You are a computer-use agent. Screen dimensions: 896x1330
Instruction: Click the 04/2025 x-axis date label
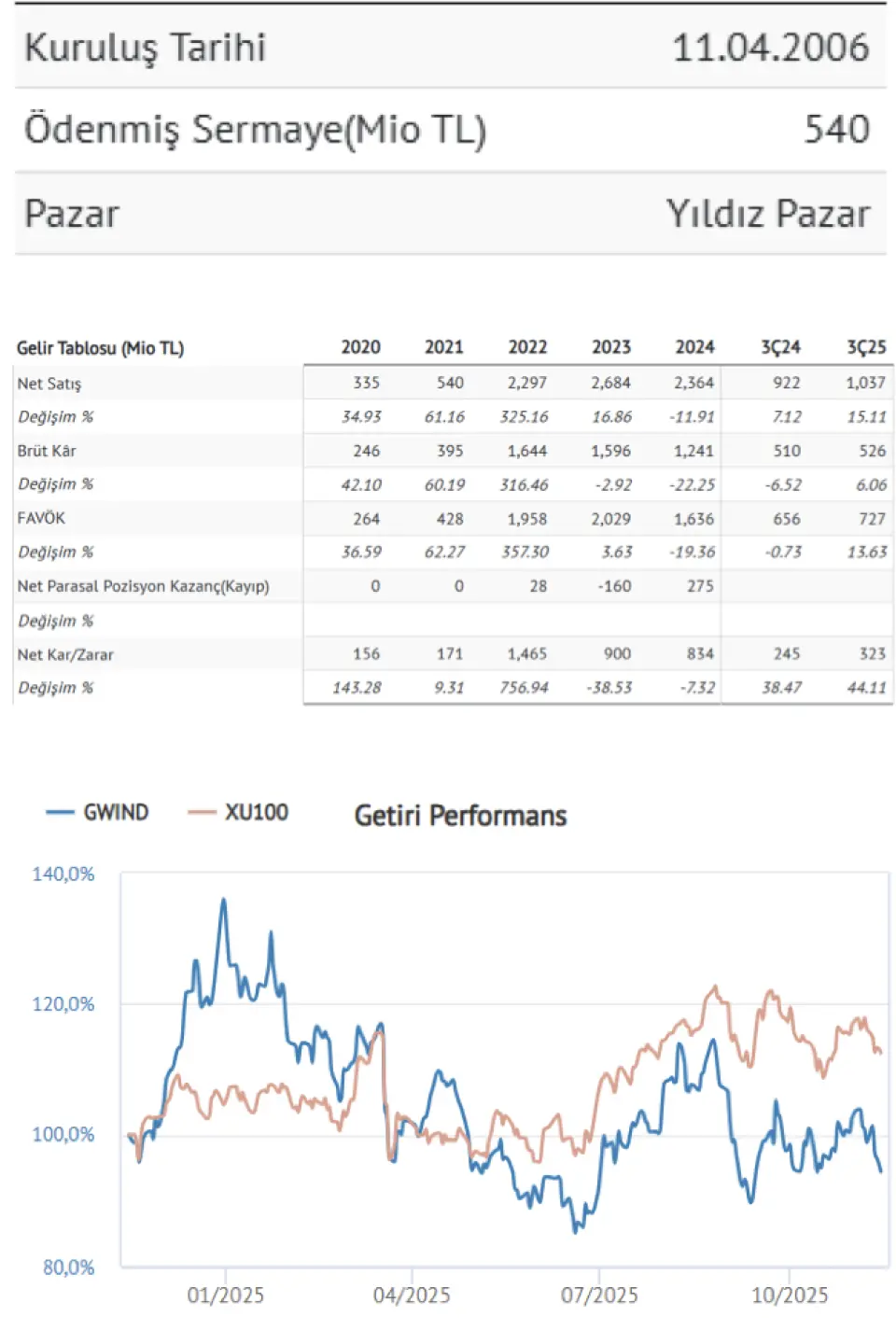point(412,1295)
